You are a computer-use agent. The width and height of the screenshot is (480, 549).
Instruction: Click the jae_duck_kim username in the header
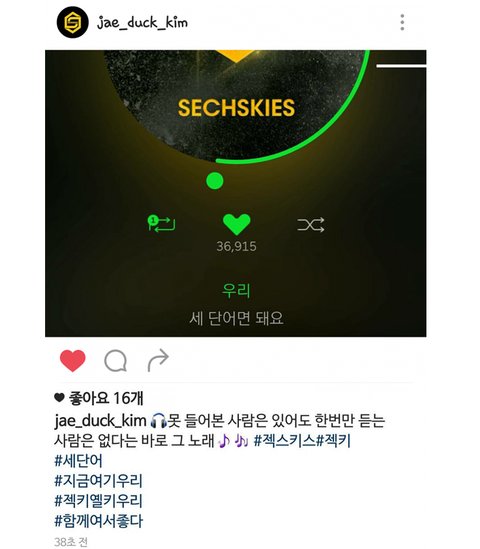(x=142, y=23)
